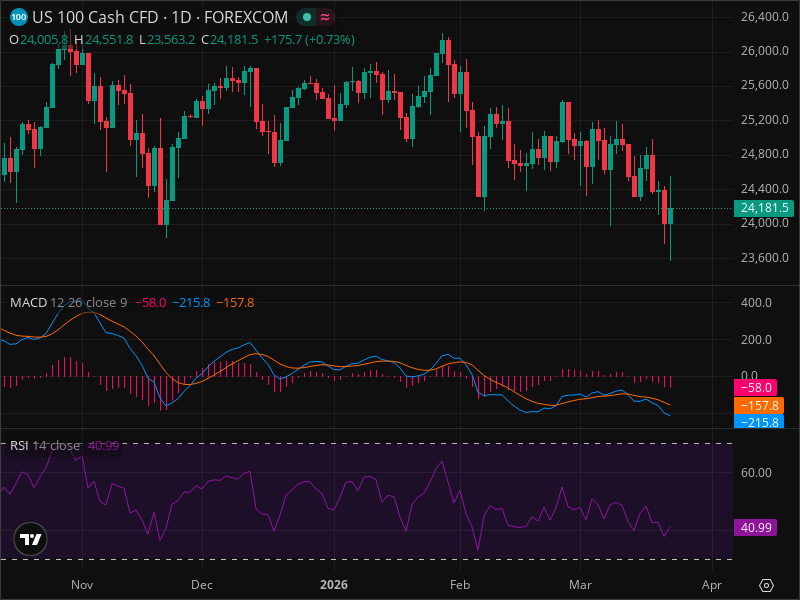
Task: Click the orange MACD legend value −157.8
Action: click(235, 303)
